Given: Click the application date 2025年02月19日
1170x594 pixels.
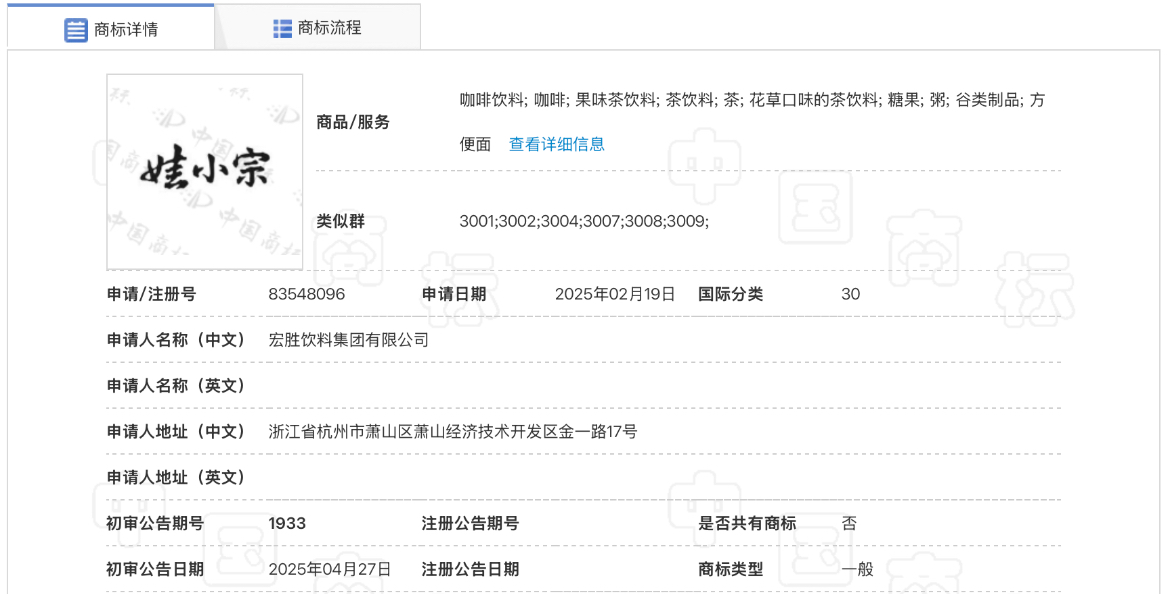Looking at the screenshot, I should [615, 294].
